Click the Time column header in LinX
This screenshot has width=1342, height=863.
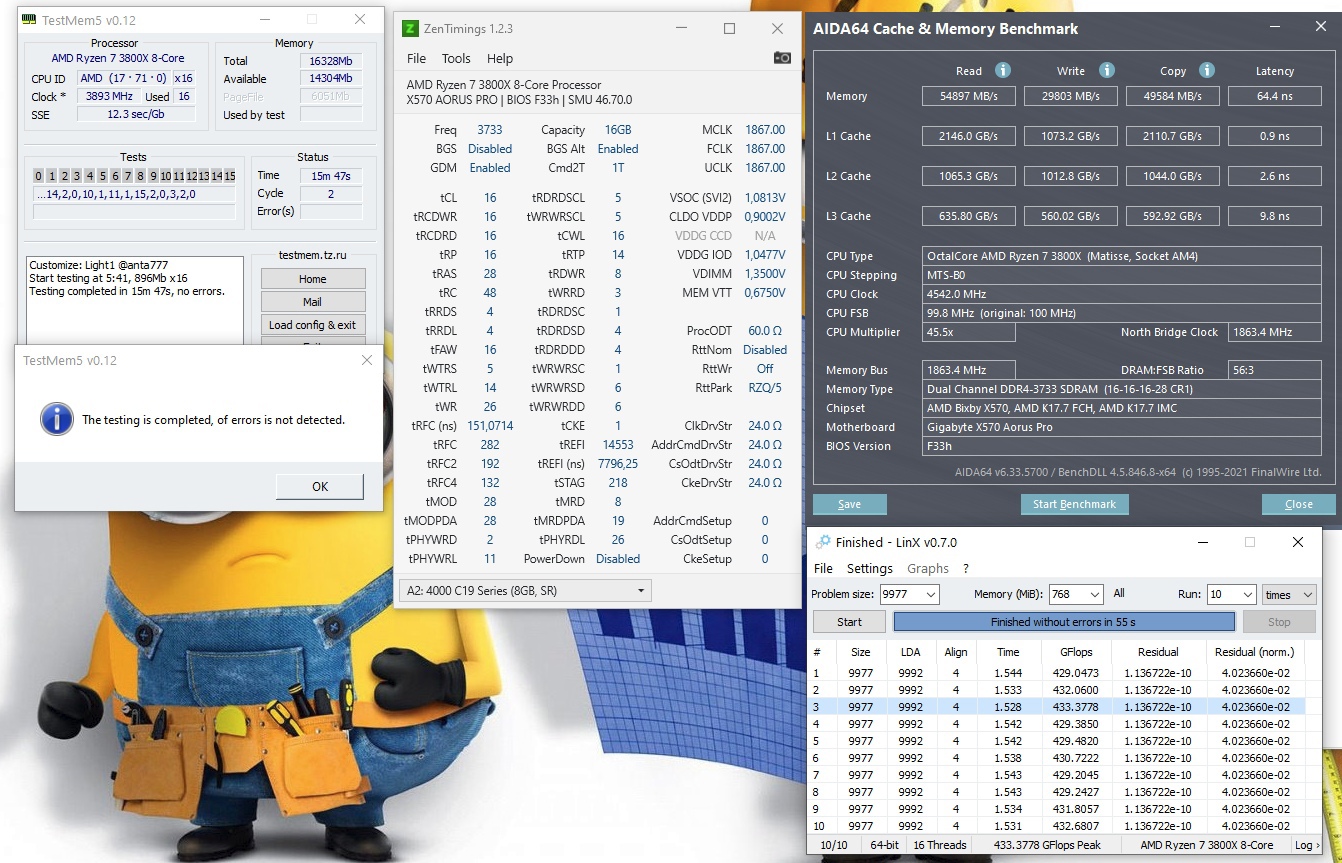pyautogui.click(x=1008, y=652)
